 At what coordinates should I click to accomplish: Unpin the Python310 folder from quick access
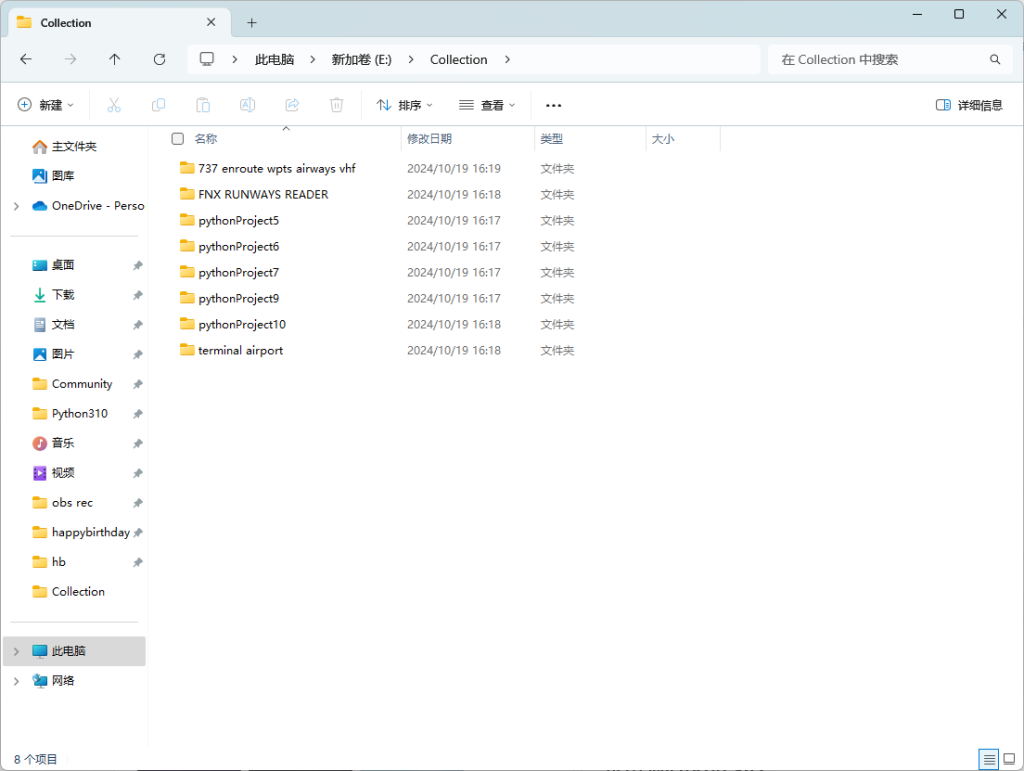pos(137,414)
